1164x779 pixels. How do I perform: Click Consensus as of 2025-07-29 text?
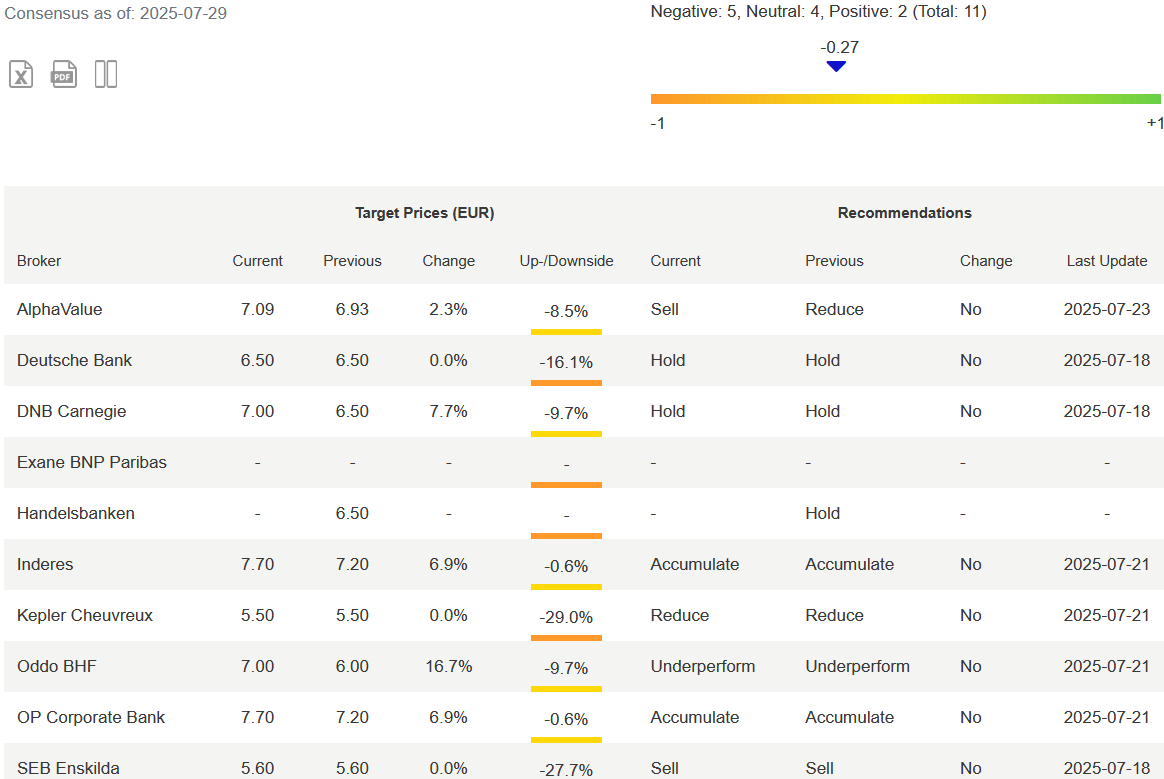coord(116,13)
